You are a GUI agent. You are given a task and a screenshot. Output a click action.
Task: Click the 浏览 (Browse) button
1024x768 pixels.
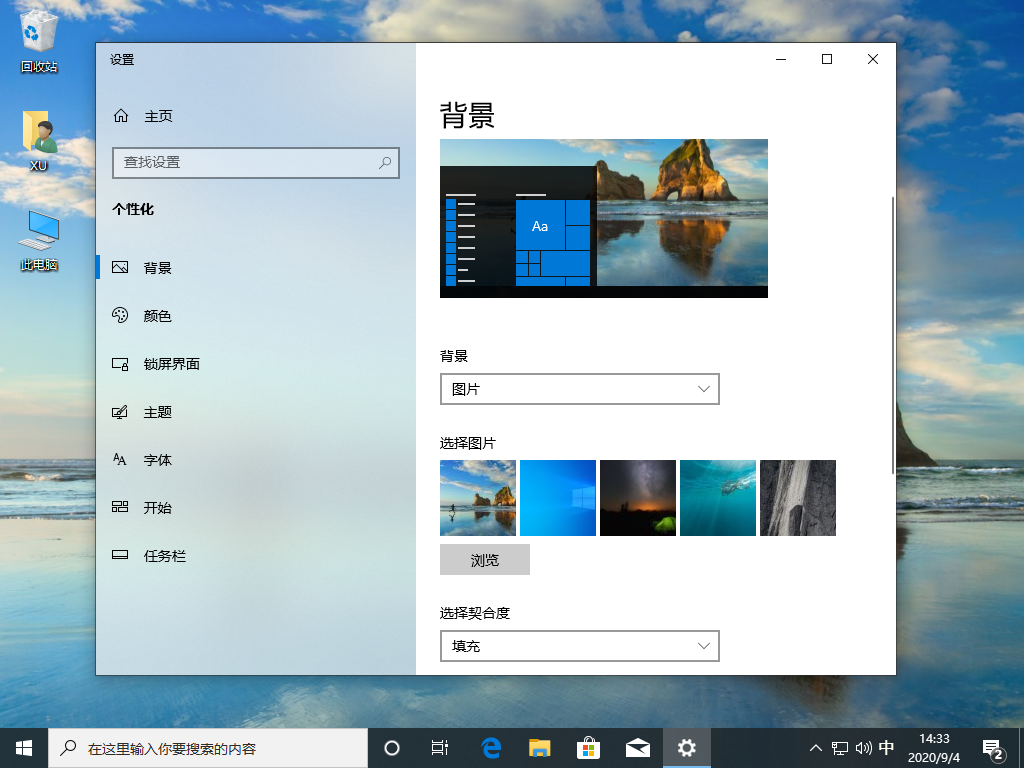pyautogui.click(x=484, y=559)
